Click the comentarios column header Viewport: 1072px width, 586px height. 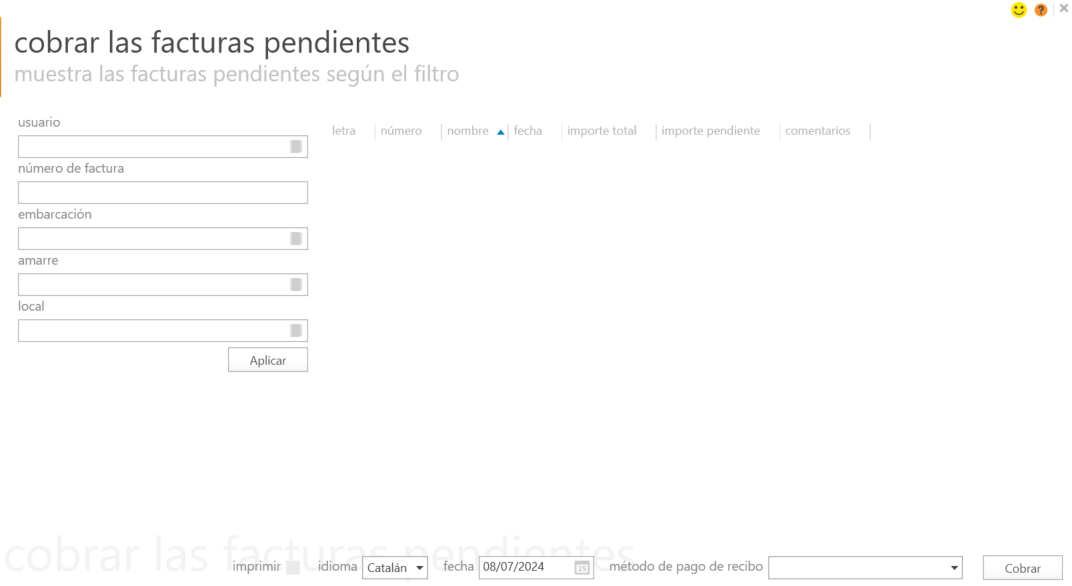(817, 131)
